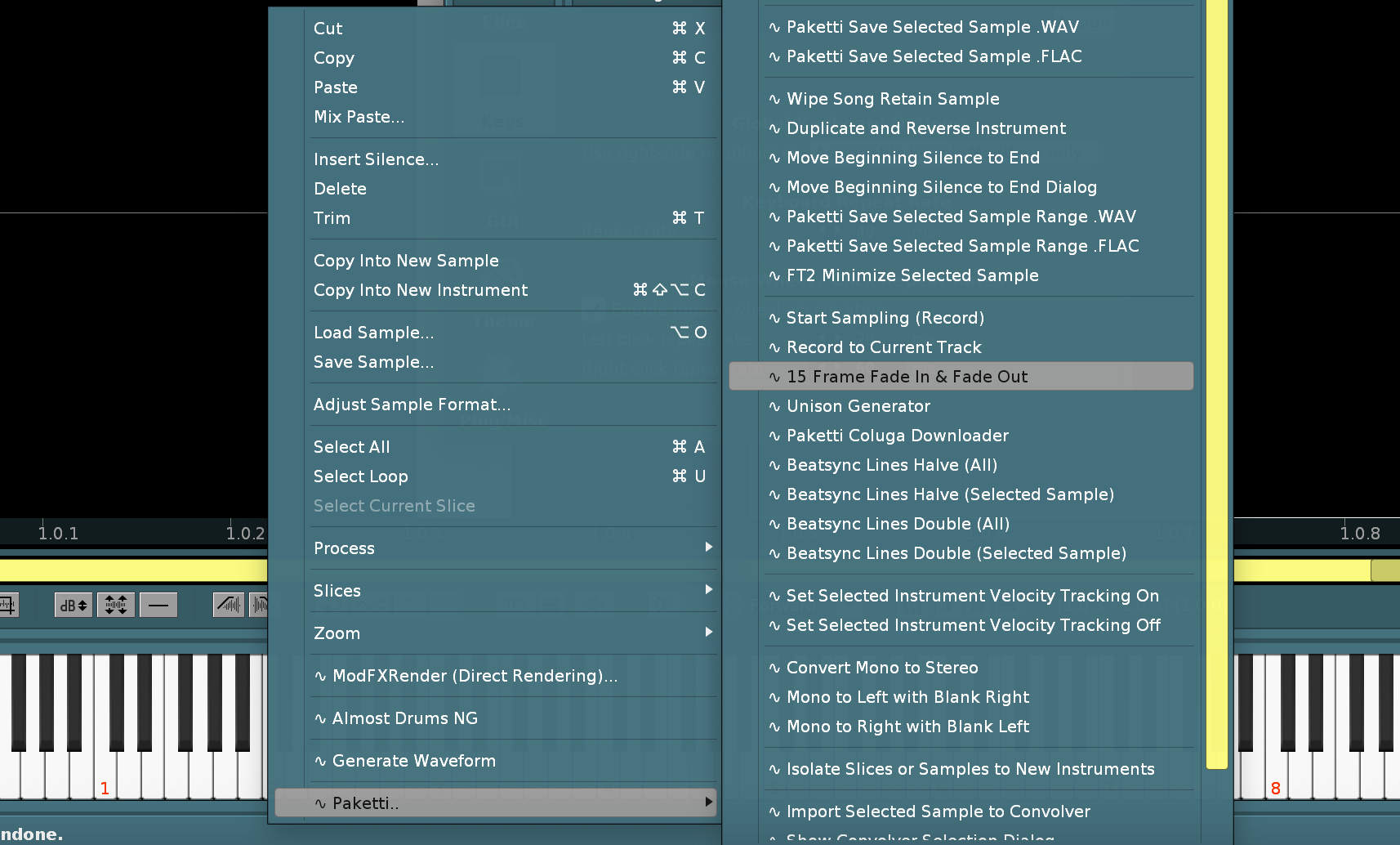Choose Copy Into New Instrument
Screen dimensions: 1400x845
pos(421,290)
